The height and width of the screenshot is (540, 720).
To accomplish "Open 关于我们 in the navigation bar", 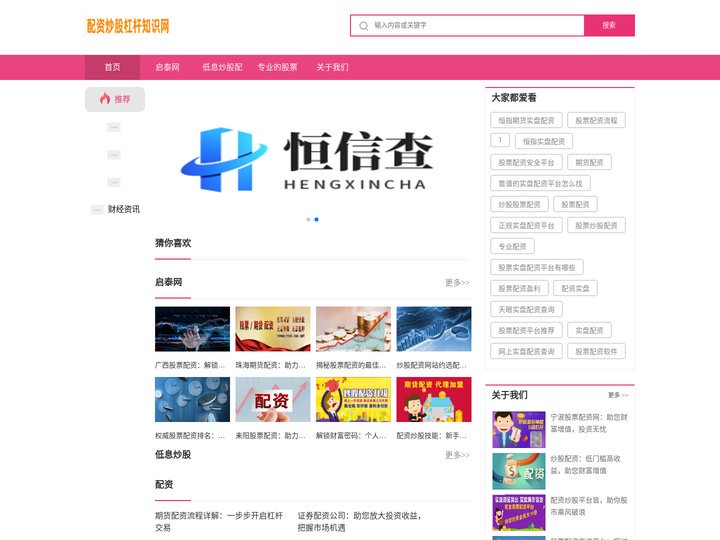I will 332,67.
